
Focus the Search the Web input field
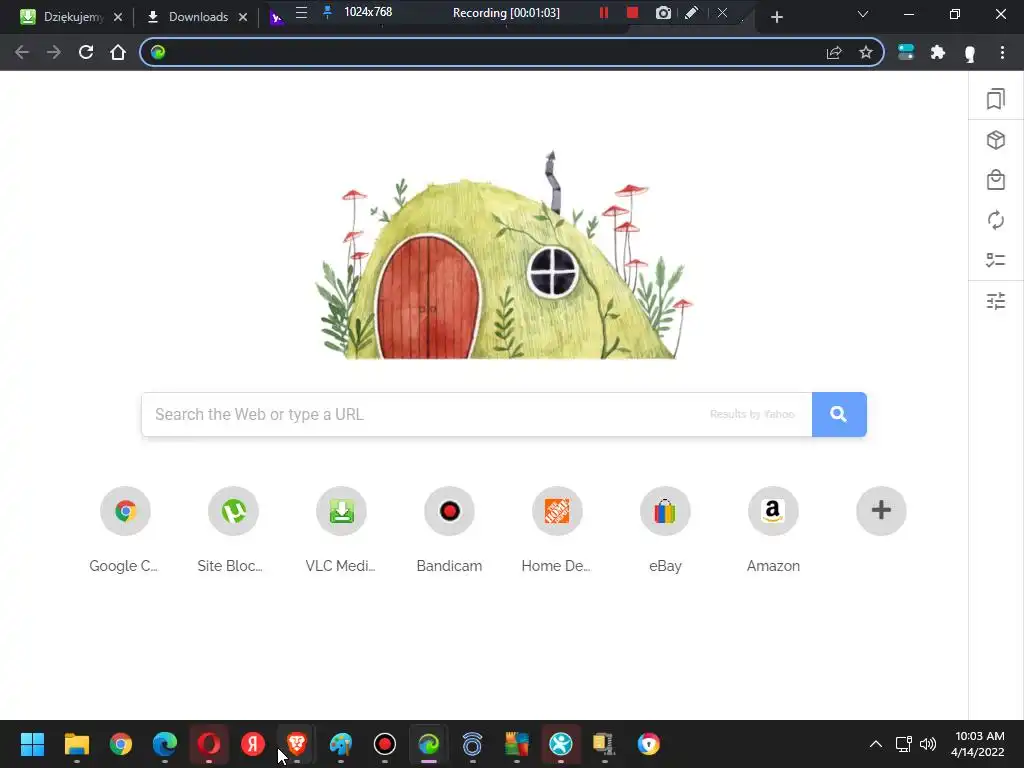pos(476,414)
